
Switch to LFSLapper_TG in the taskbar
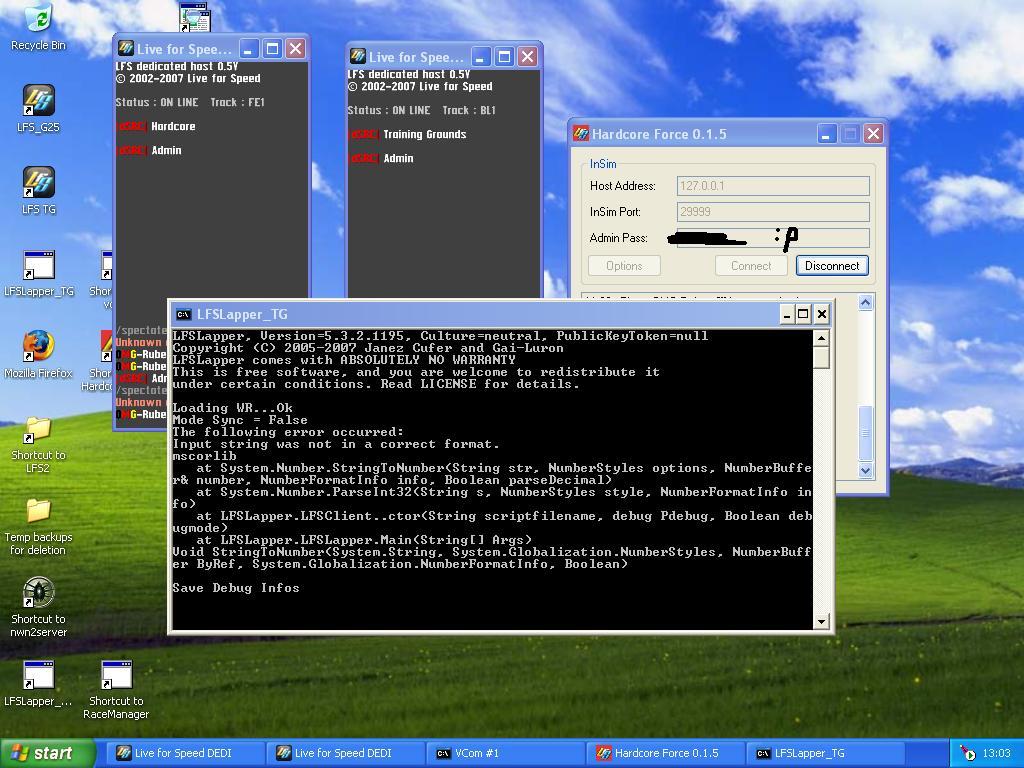[x=825, y=753]
